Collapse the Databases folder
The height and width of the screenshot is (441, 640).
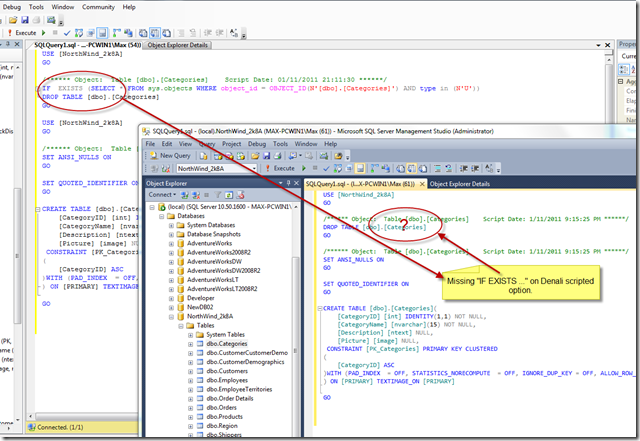[x=162, y=216]
